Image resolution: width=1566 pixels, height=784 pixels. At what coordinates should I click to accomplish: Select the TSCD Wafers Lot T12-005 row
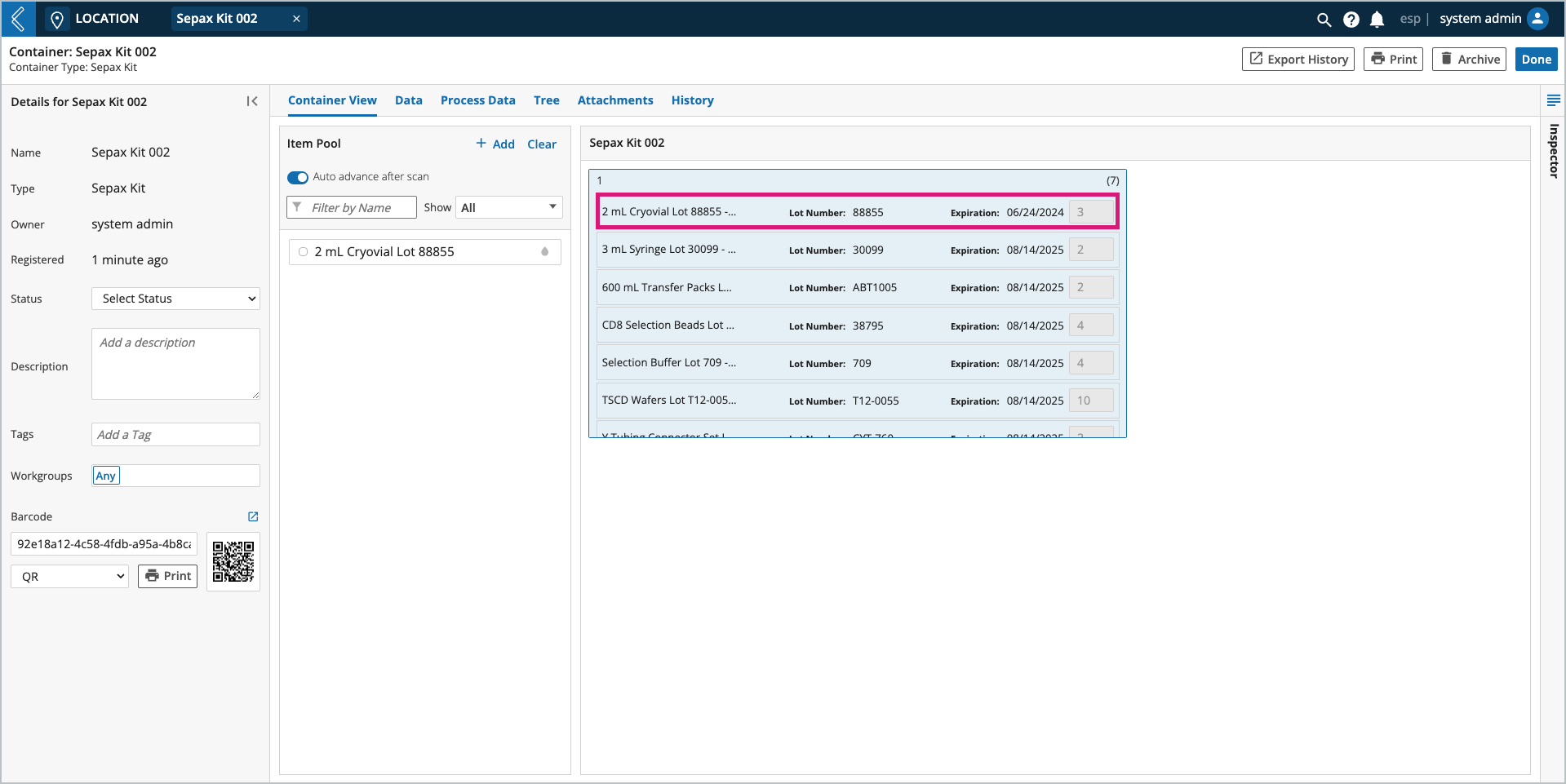click(x=858, y=400)
